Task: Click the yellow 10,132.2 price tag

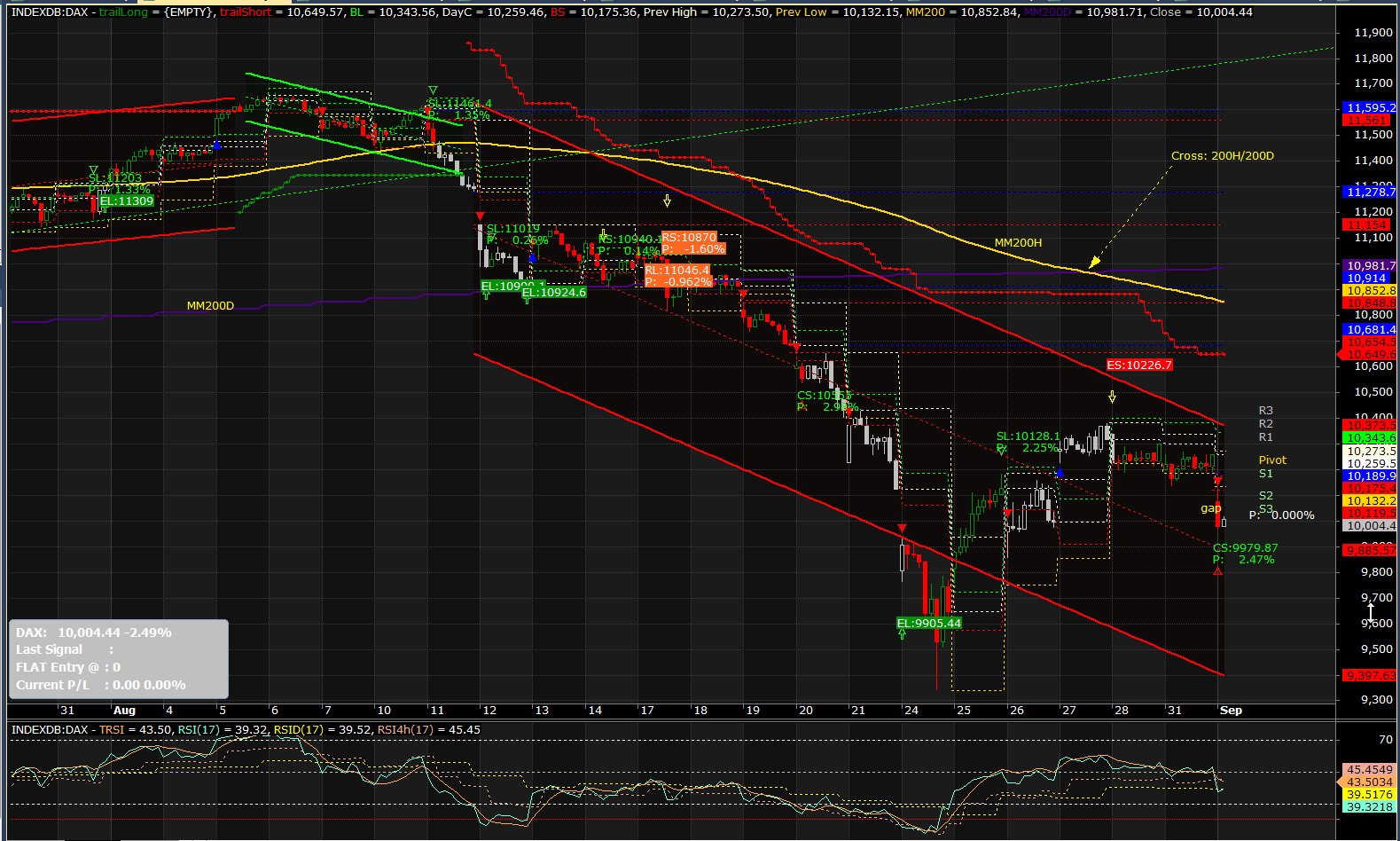Action: tap(1369, 501)
